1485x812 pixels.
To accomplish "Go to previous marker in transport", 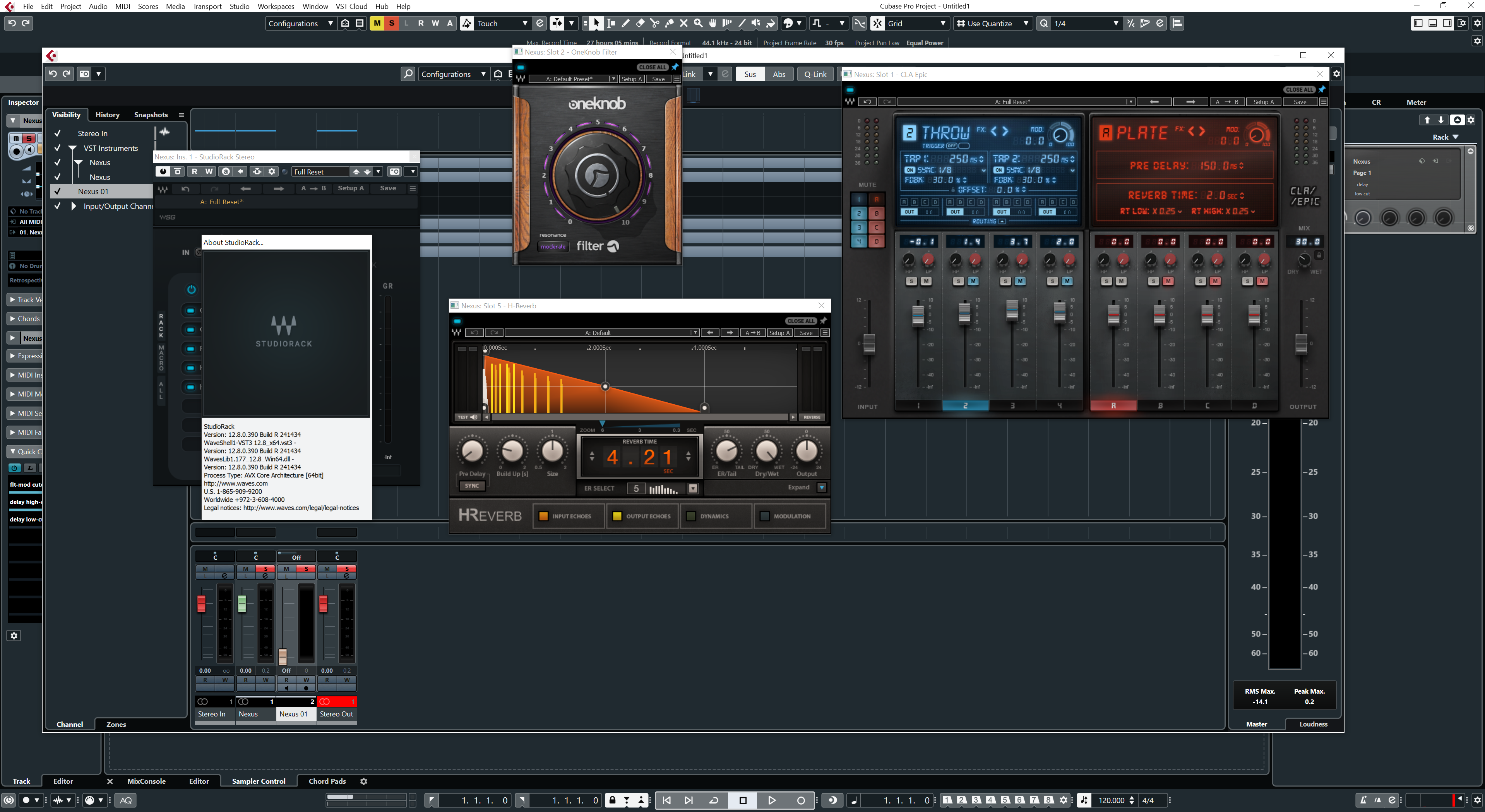I will [667, 800].
